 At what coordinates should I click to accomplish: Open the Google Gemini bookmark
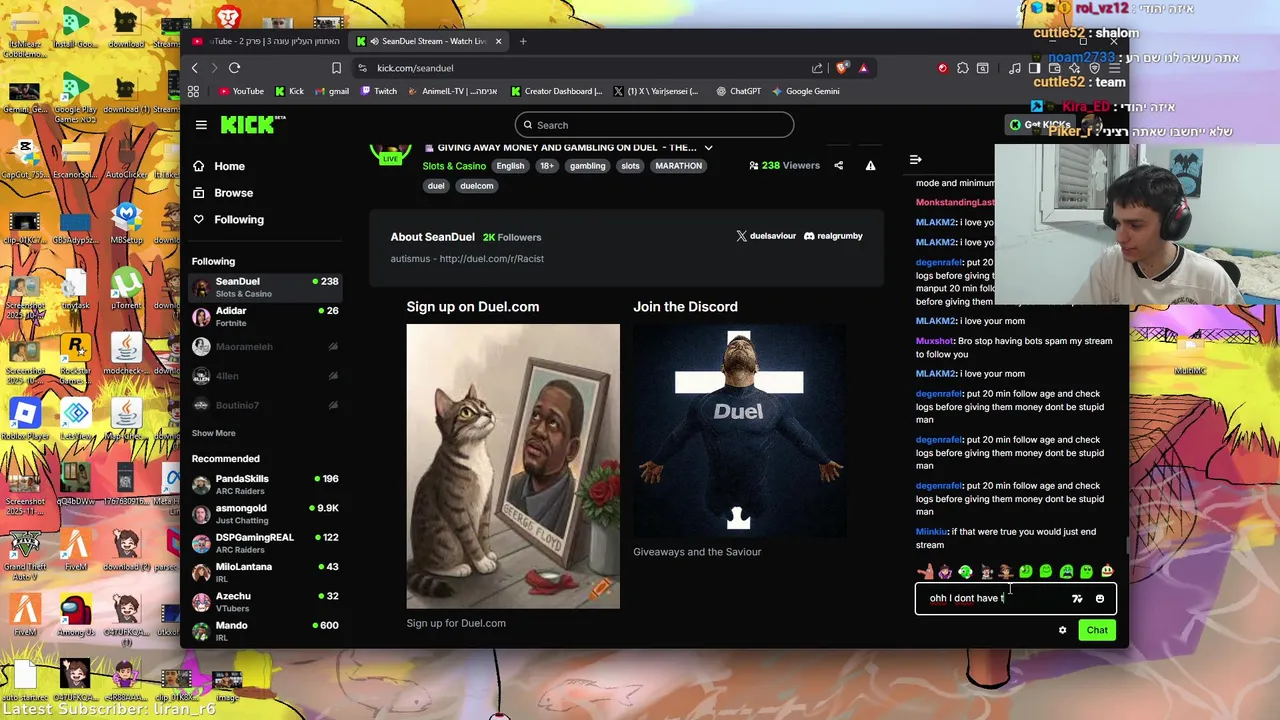(x=805, y=91)
